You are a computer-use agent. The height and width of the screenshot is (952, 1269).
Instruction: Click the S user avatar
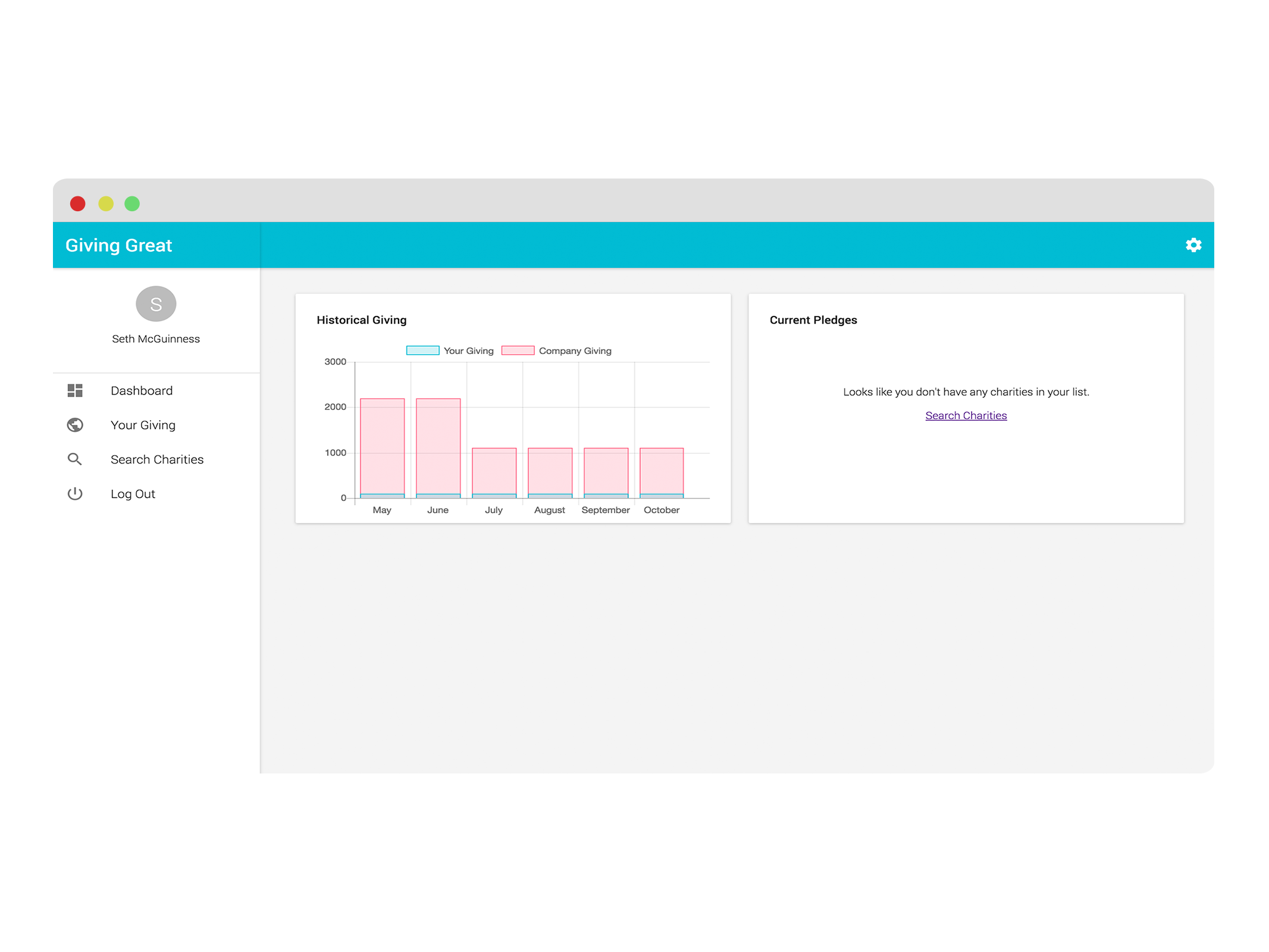pyautogui.click(x=156, y=304)
